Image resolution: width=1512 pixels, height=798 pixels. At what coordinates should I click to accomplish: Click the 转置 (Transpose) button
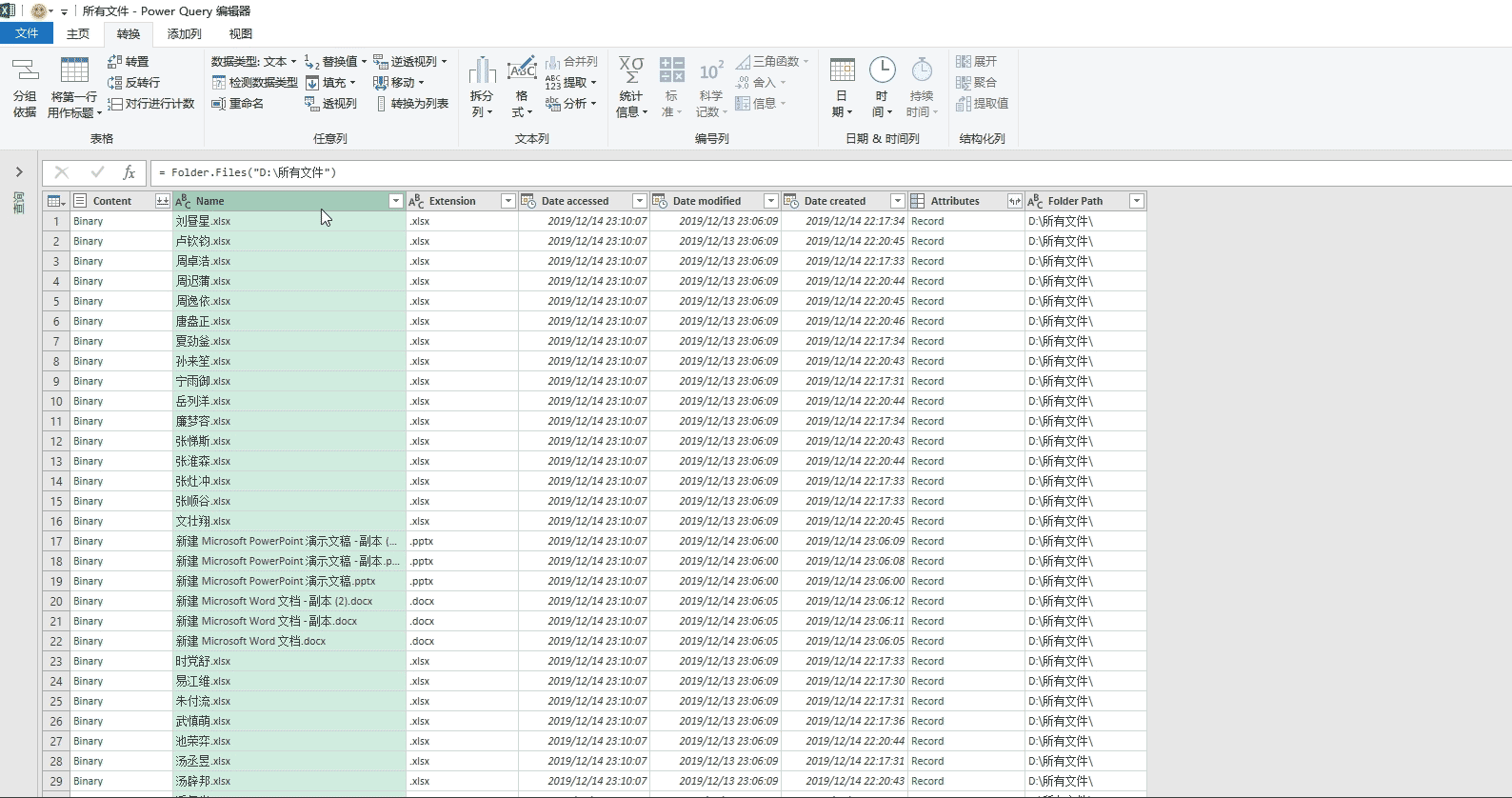coord(129,61)
